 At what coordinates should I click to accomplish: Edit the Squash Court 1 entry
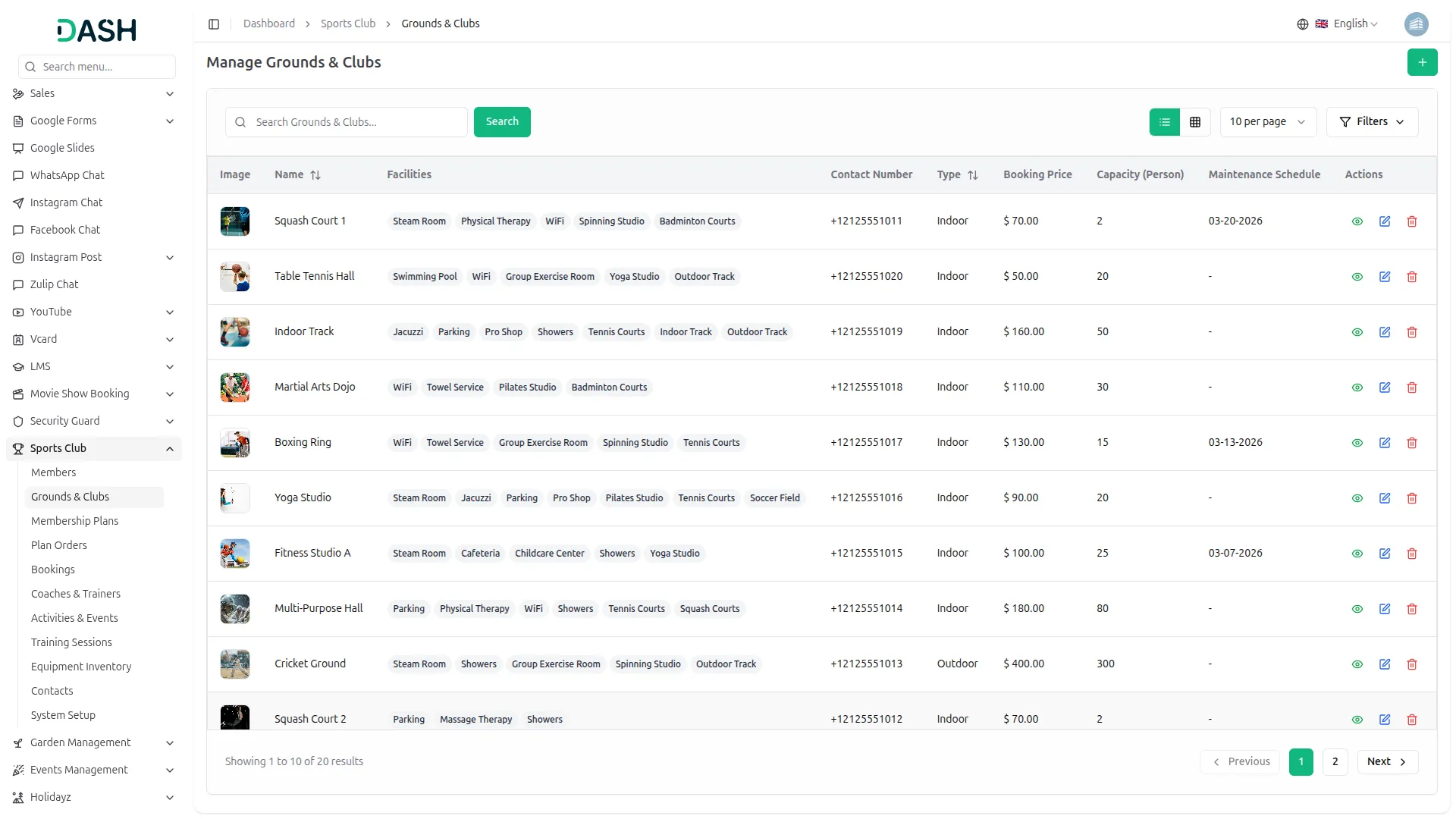click(1384, 221)
